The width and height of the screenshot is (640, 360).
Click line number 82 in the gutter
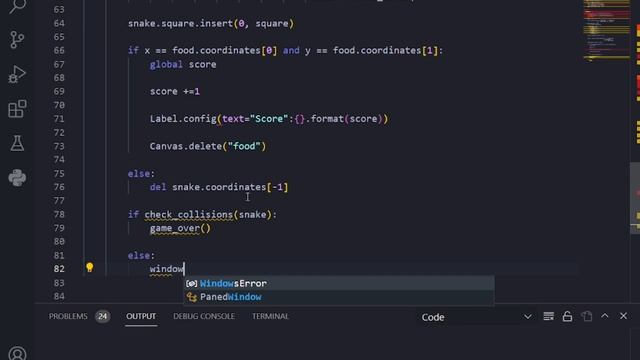pos(59,269)
